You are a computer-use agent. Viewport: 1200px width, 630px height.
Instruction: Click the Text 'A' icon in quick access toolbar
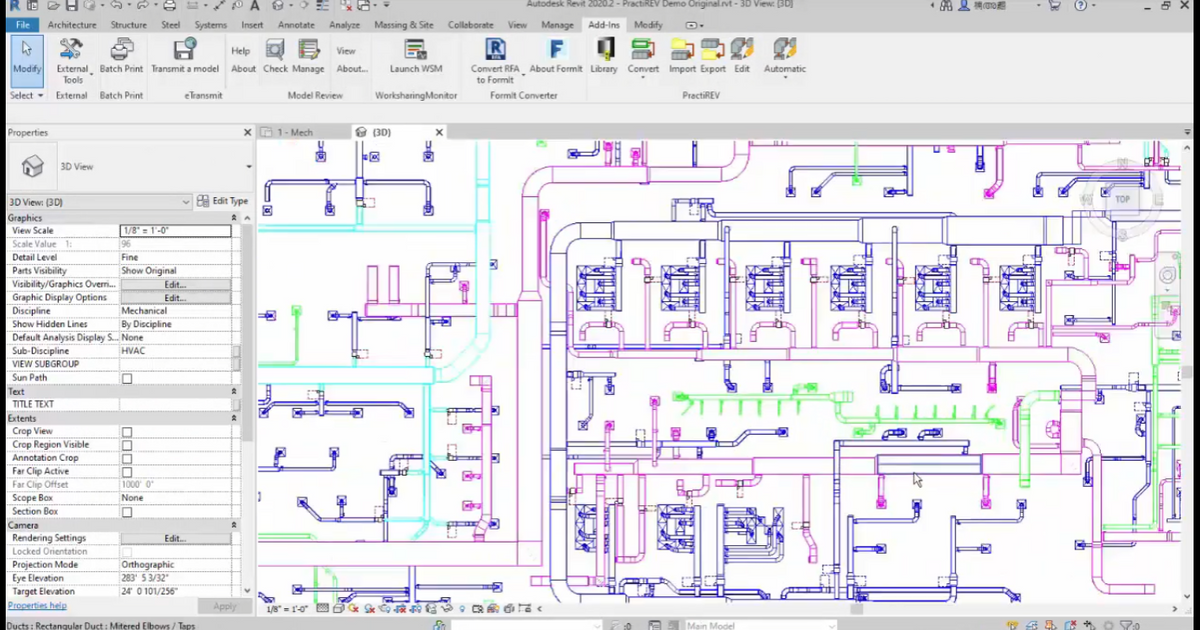(255, 6)
